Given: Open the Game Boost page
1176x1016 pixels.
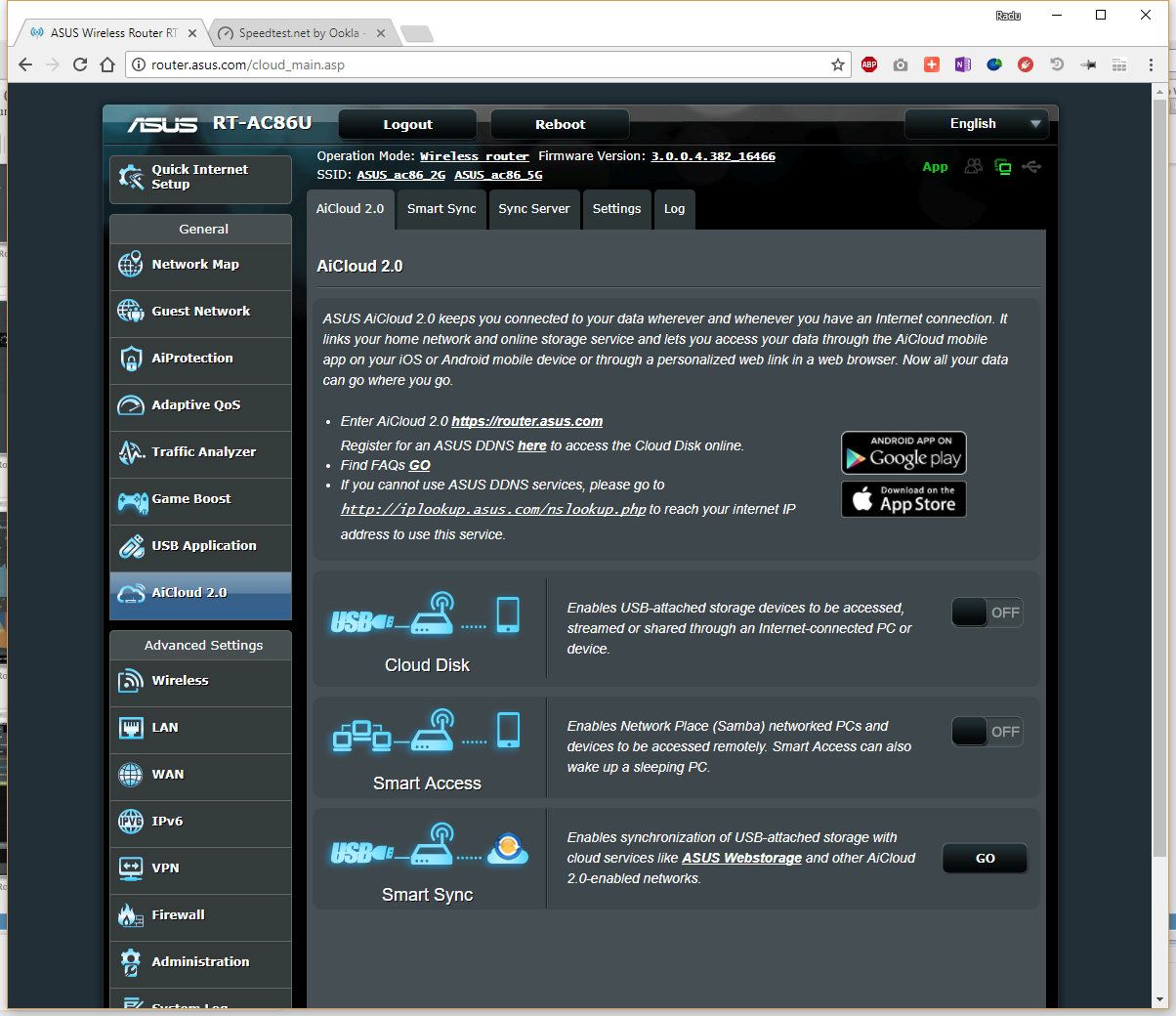Looking at the screenshot, I should [200, 499].
